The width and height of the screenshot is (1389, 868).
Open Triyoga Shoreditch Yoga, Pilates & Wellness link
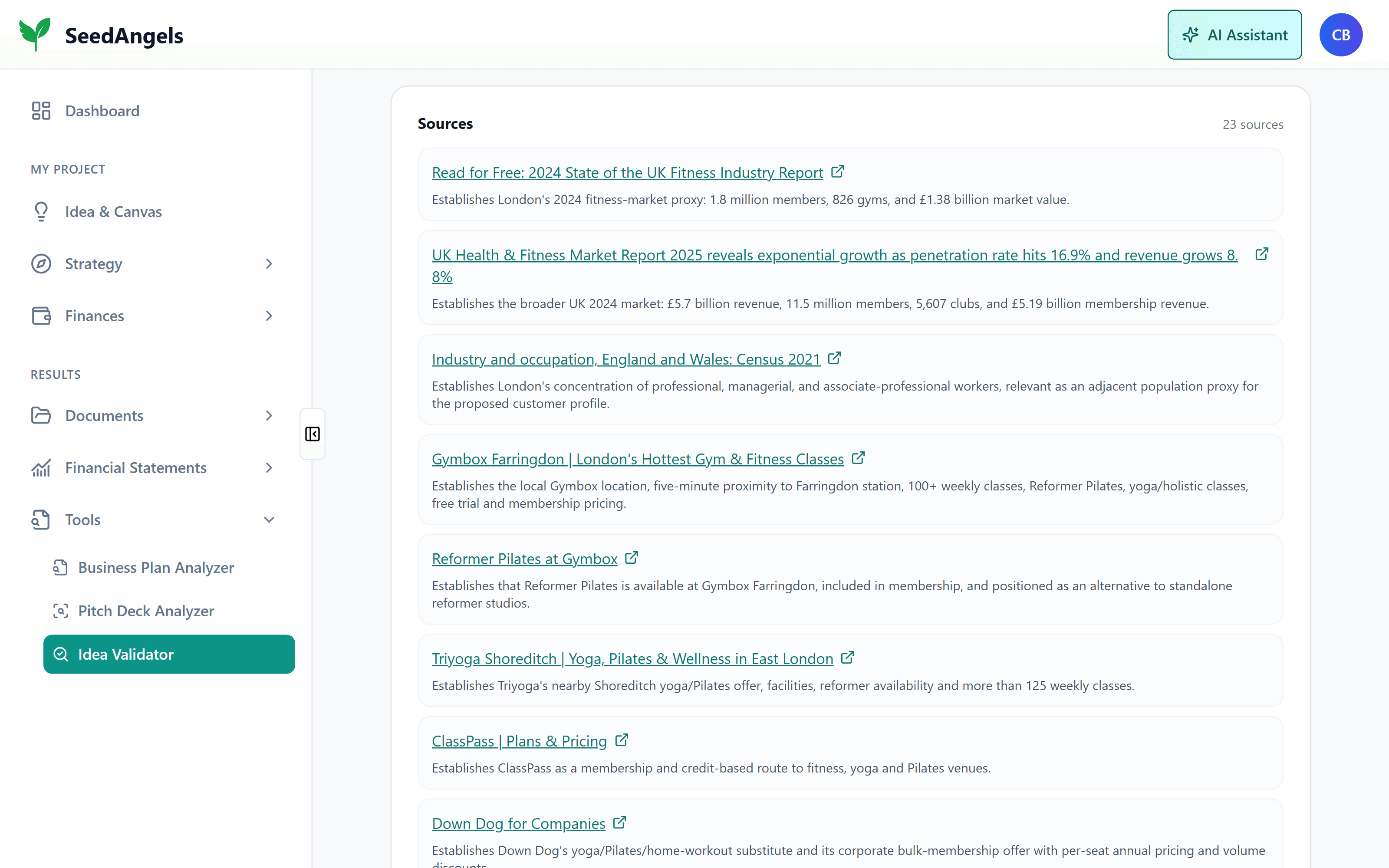click(632, 658)
